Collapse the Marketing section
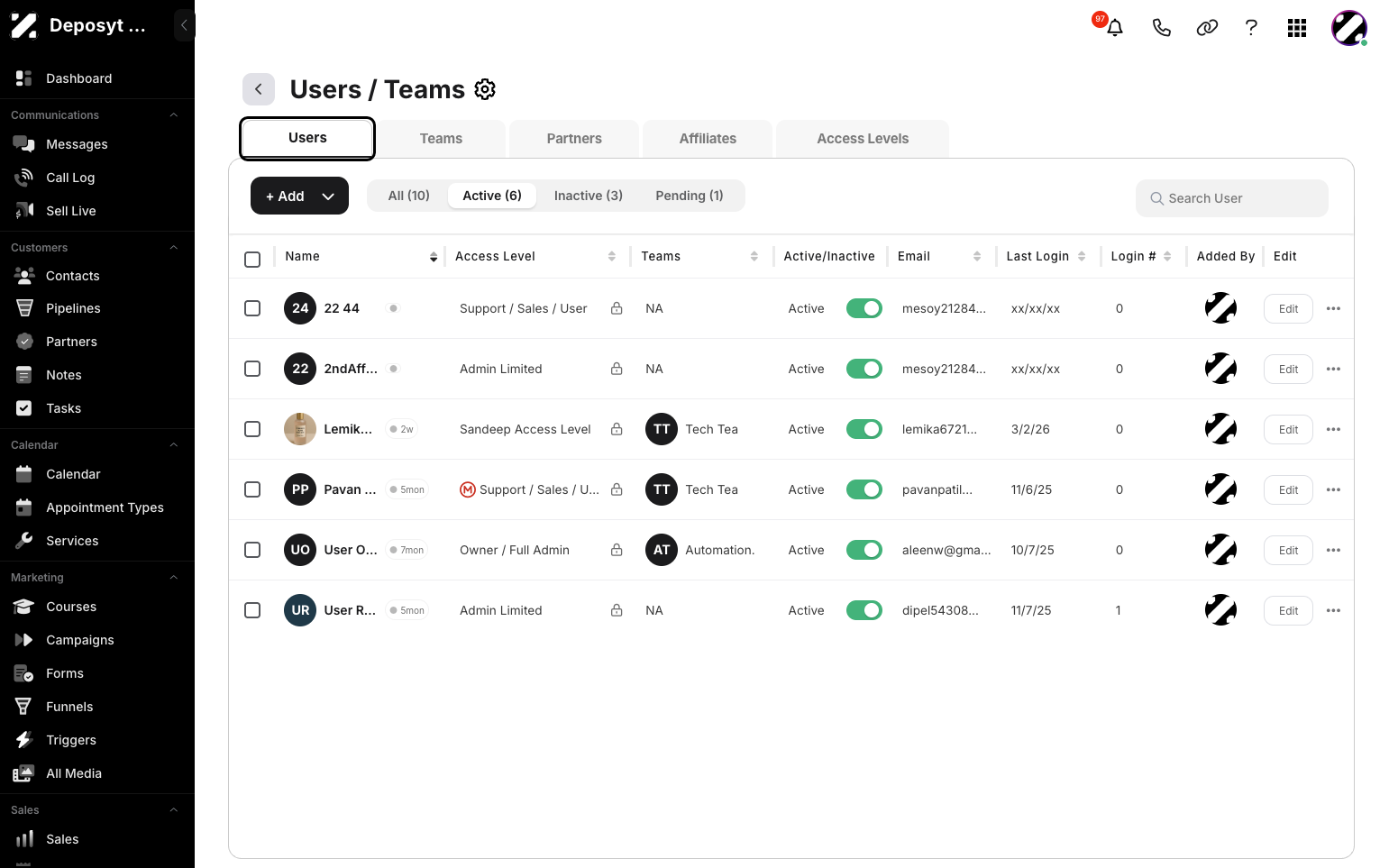The width and height of the screenshot is (1389, 868). [x=174, y=578]
